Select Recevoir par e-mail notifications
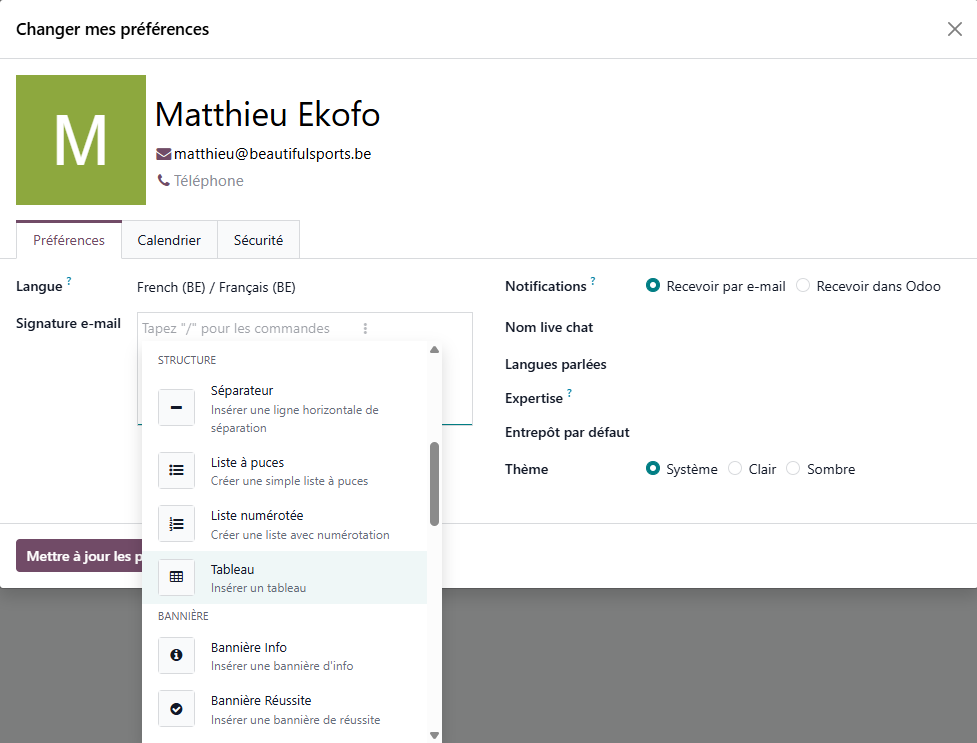Screen dimensions: 977x743 654,286
